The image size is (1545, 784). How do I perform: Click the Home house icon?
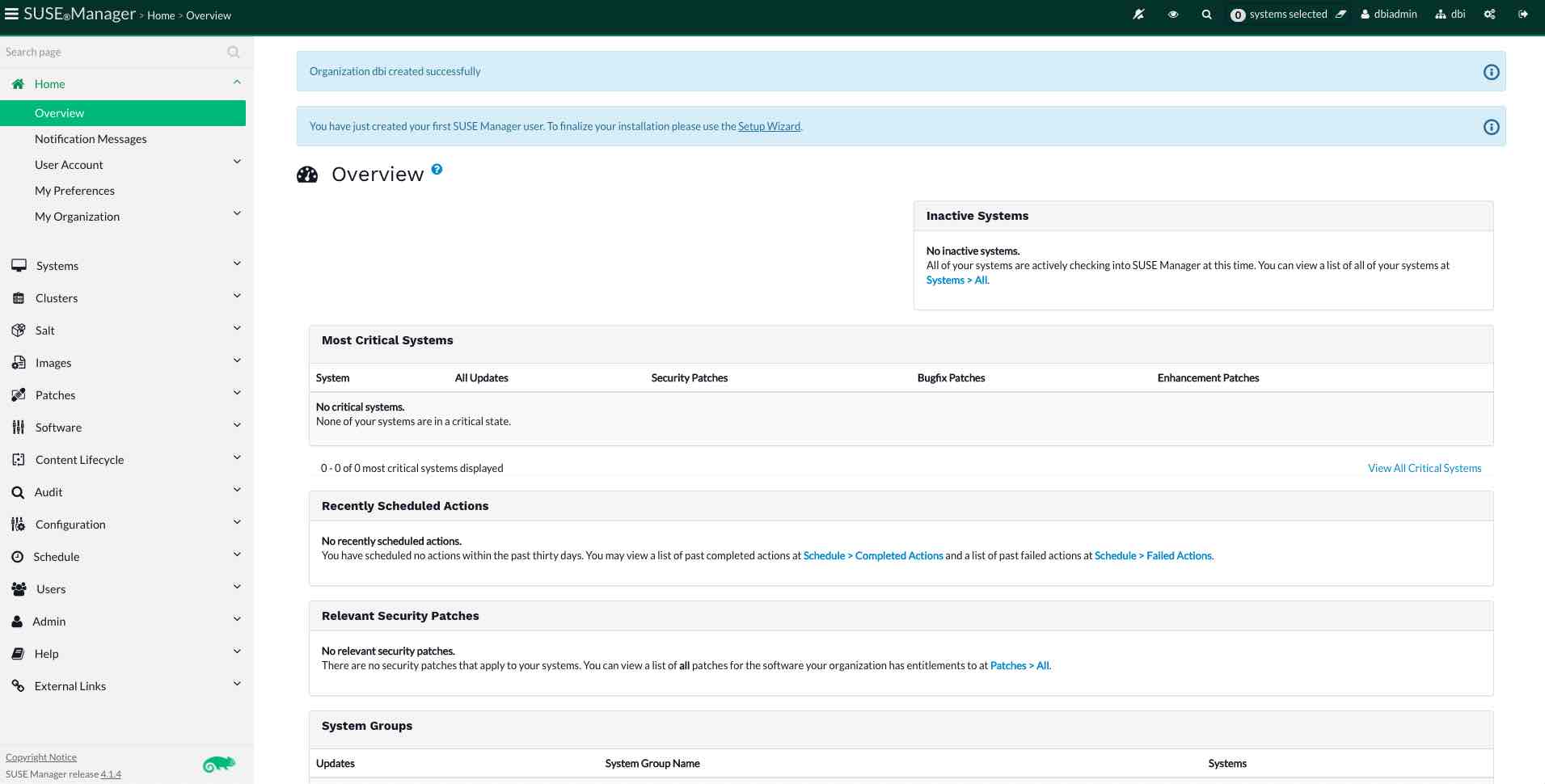click(x=18, y=84)
